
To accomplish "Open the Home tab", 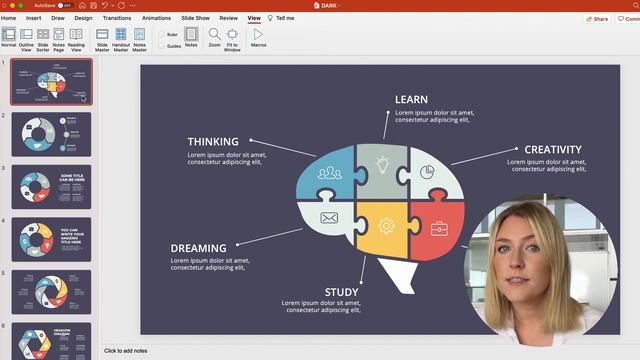I will click(8, 18).
